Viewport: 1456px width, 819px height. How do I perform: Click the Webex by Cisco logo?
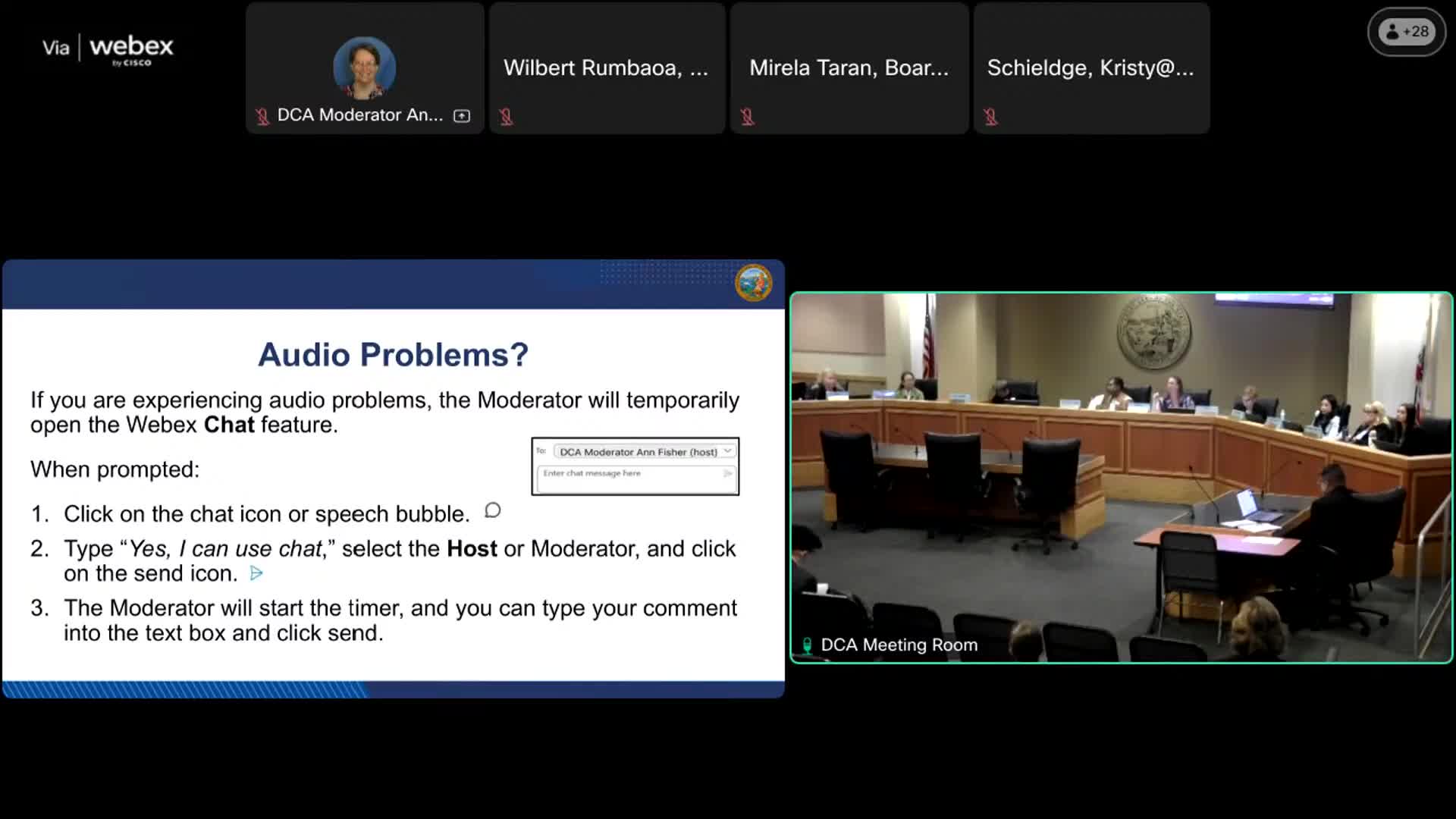130,49
